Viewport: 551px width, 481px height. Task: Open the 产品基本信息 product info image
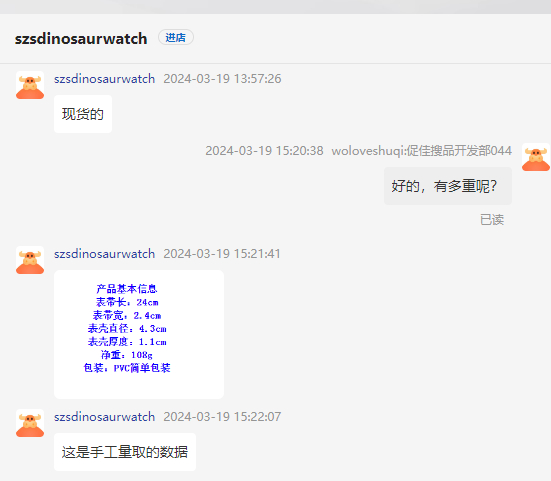[139, 334]
